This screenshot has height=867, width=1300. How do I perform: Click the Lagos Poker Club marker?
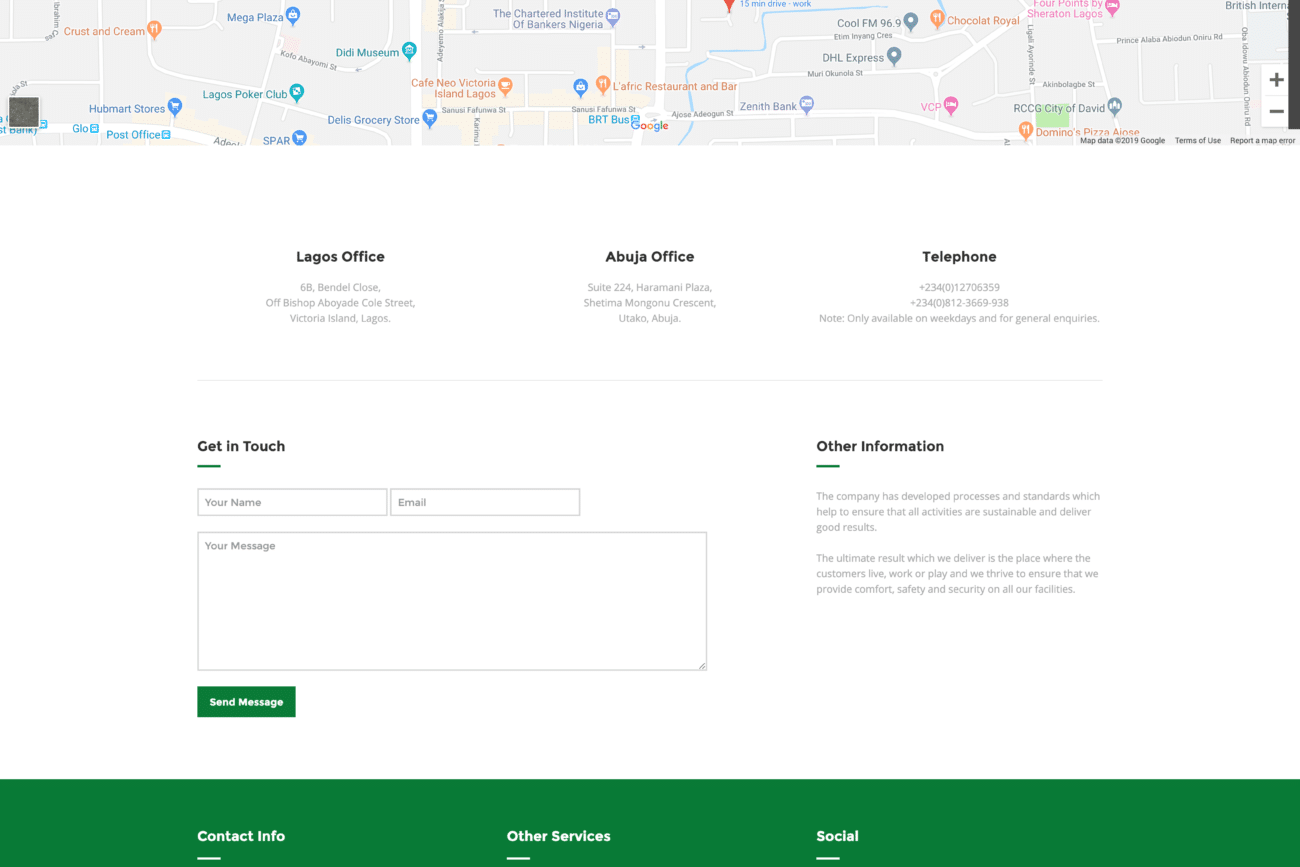click(297, 93)
